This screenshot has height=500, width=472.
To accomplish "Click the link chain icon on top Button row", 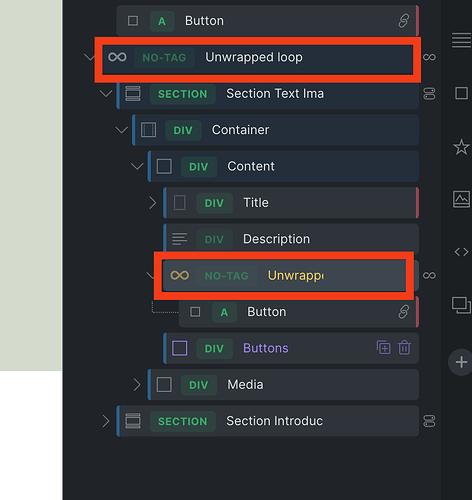I will click(404, 21).
